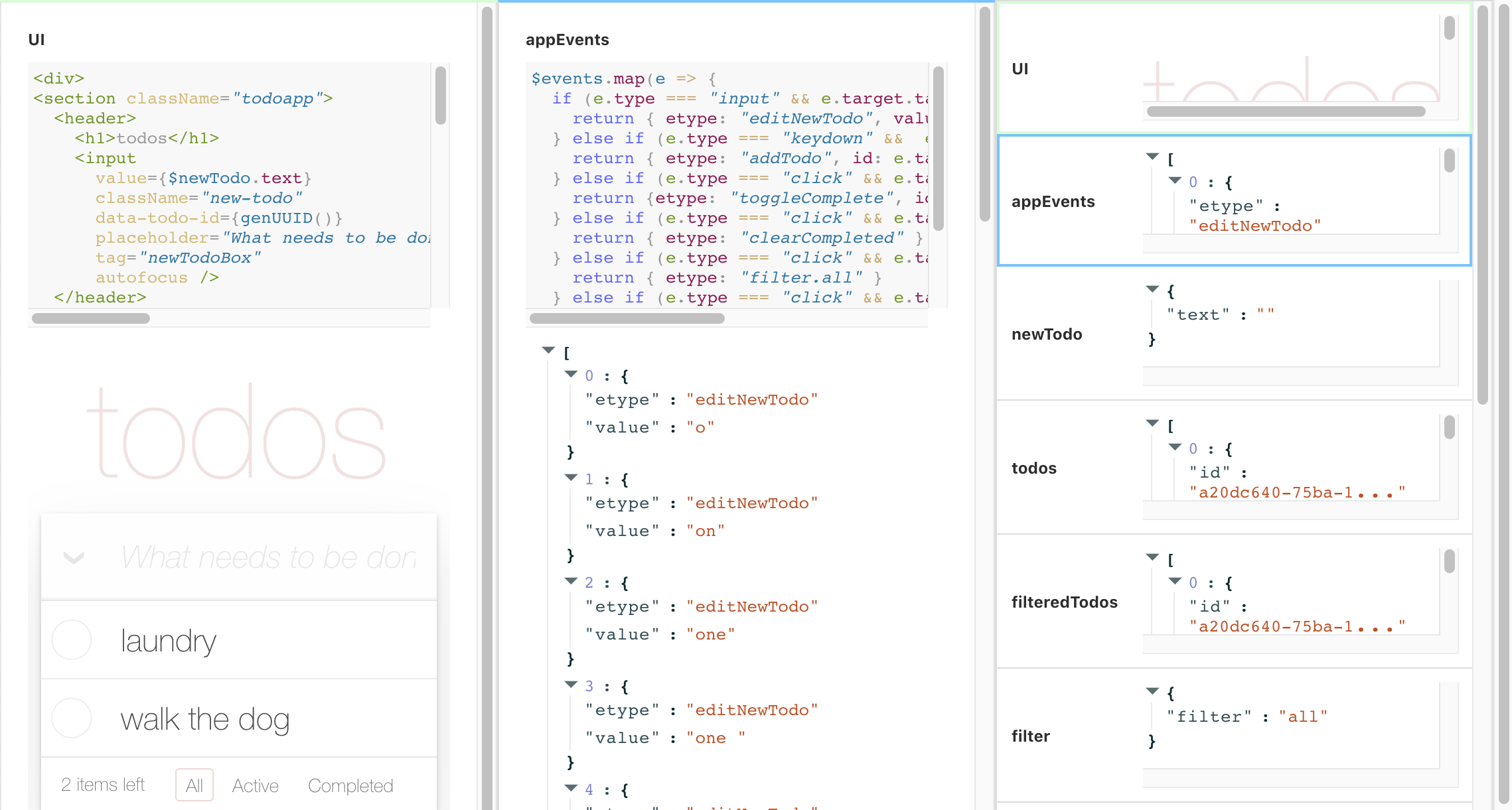Collapse item 0 in sidebar appEvents cell
Viewport: 1512px width, 810px height.
(1175, 180)
